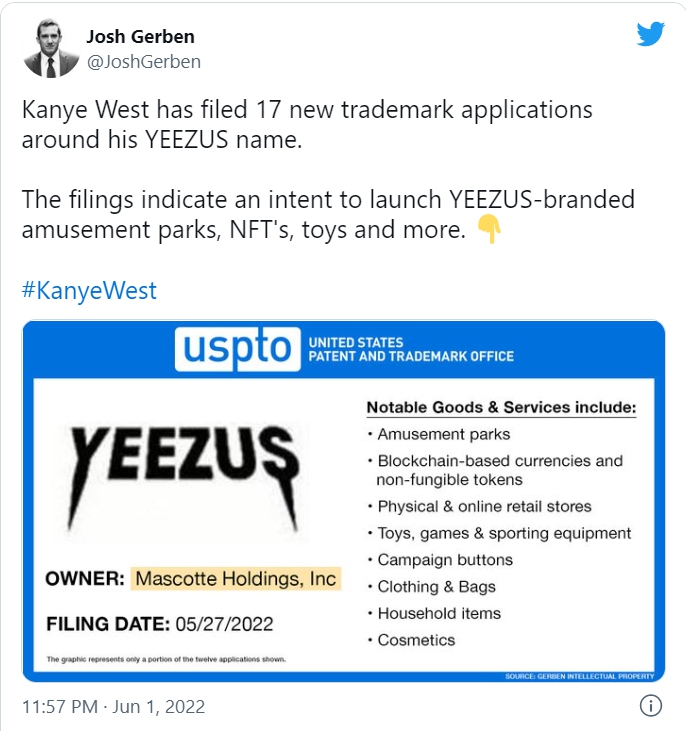The image size is (686, 731).
Task: Click the Notable Goods & Services heading
Action: (501, 408)
